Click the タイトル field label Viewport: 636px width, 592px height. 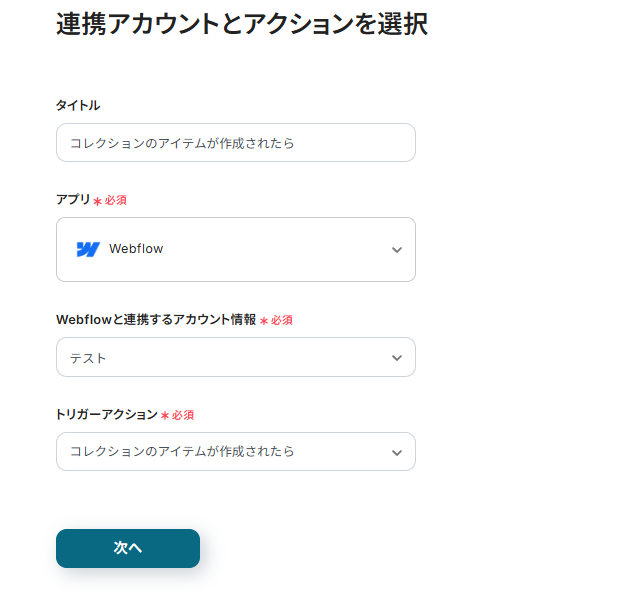pyautogui.click(x=78, y=105)
